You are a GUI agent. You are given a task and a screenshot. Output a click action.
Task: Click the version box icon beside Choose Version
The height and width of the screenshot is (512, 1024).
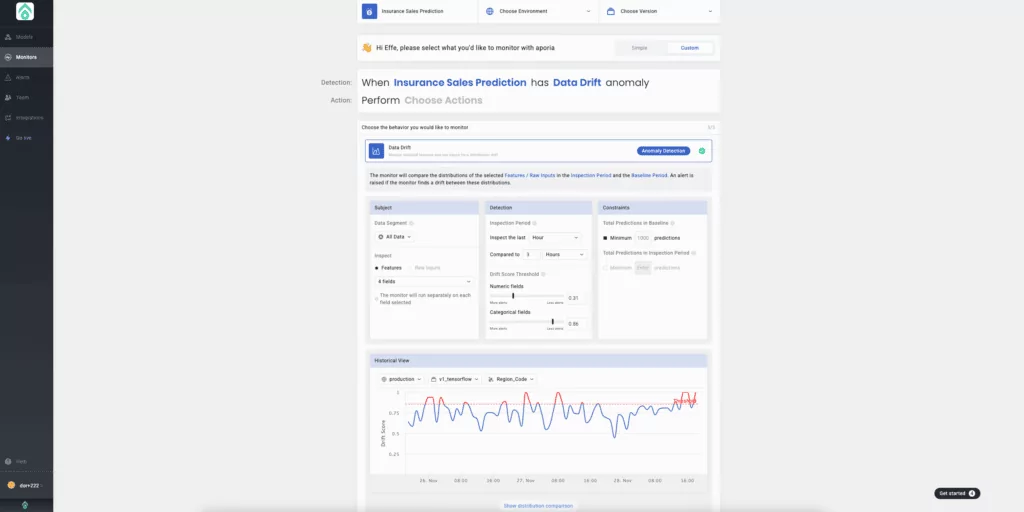click(x=611, y=11)
